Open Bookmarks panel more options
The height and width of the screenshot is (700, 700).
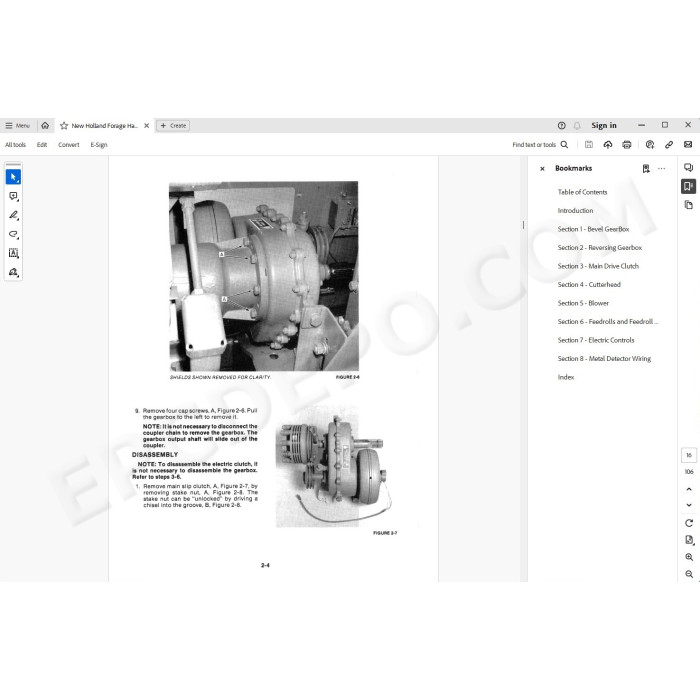coord(662,169)
